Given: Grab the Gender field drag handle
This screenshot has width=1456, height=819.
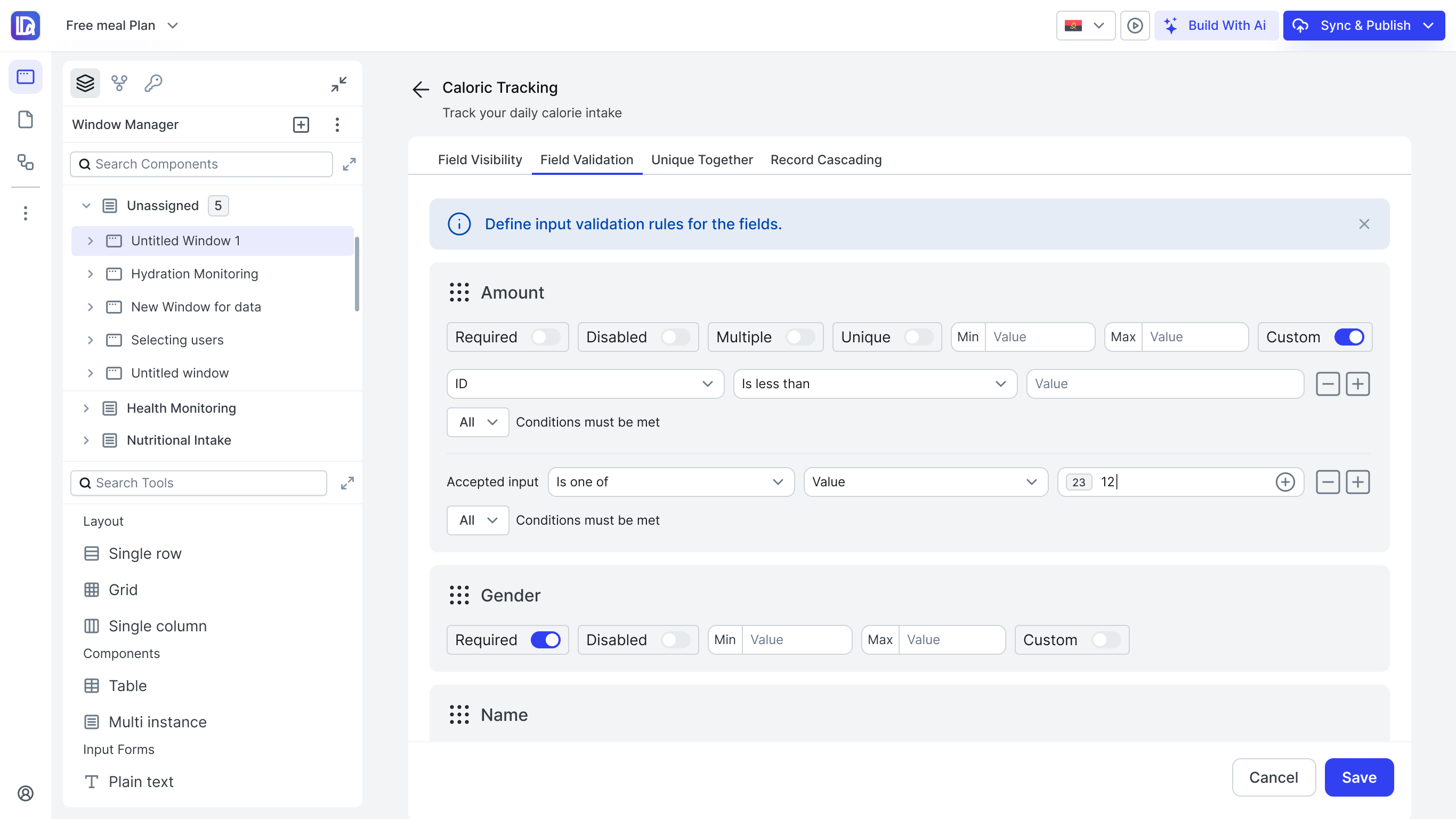Looking at the screenshot, I should [x=459, y=595].
